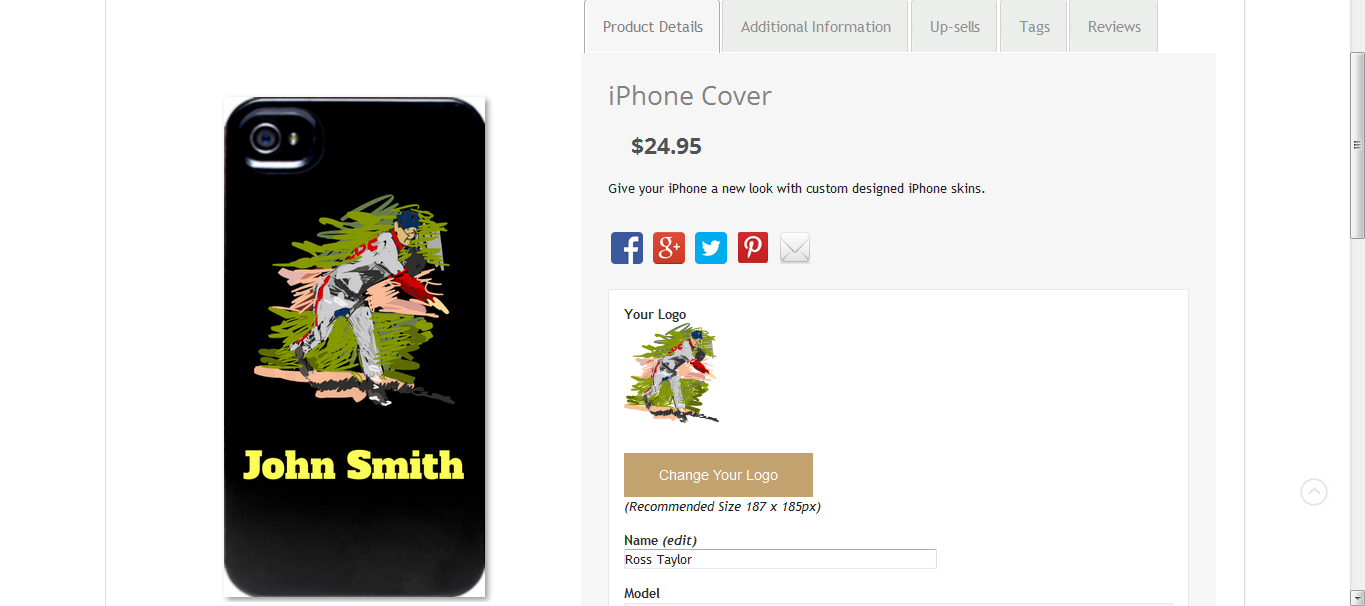This screenshot has width=1365, height=606.
Task: Share the product on Facebook
Action: [x=627, y=248]
